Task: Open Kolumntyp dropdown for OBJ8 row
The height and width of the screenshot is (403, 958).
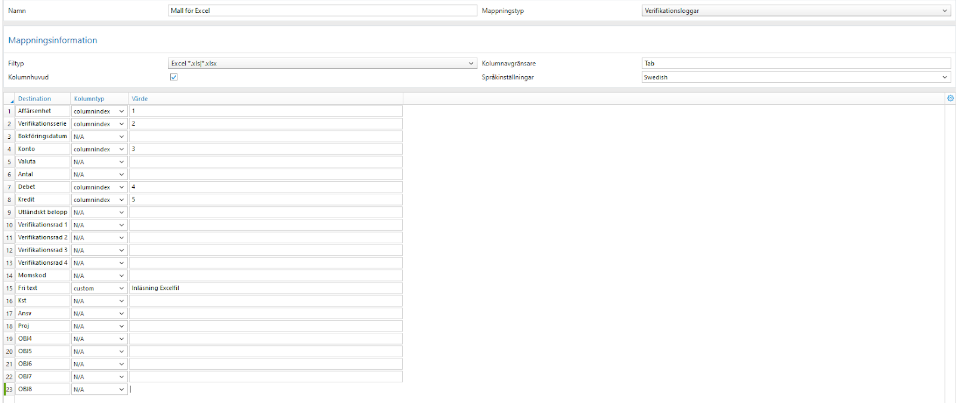Action: [x=99, y=389]
